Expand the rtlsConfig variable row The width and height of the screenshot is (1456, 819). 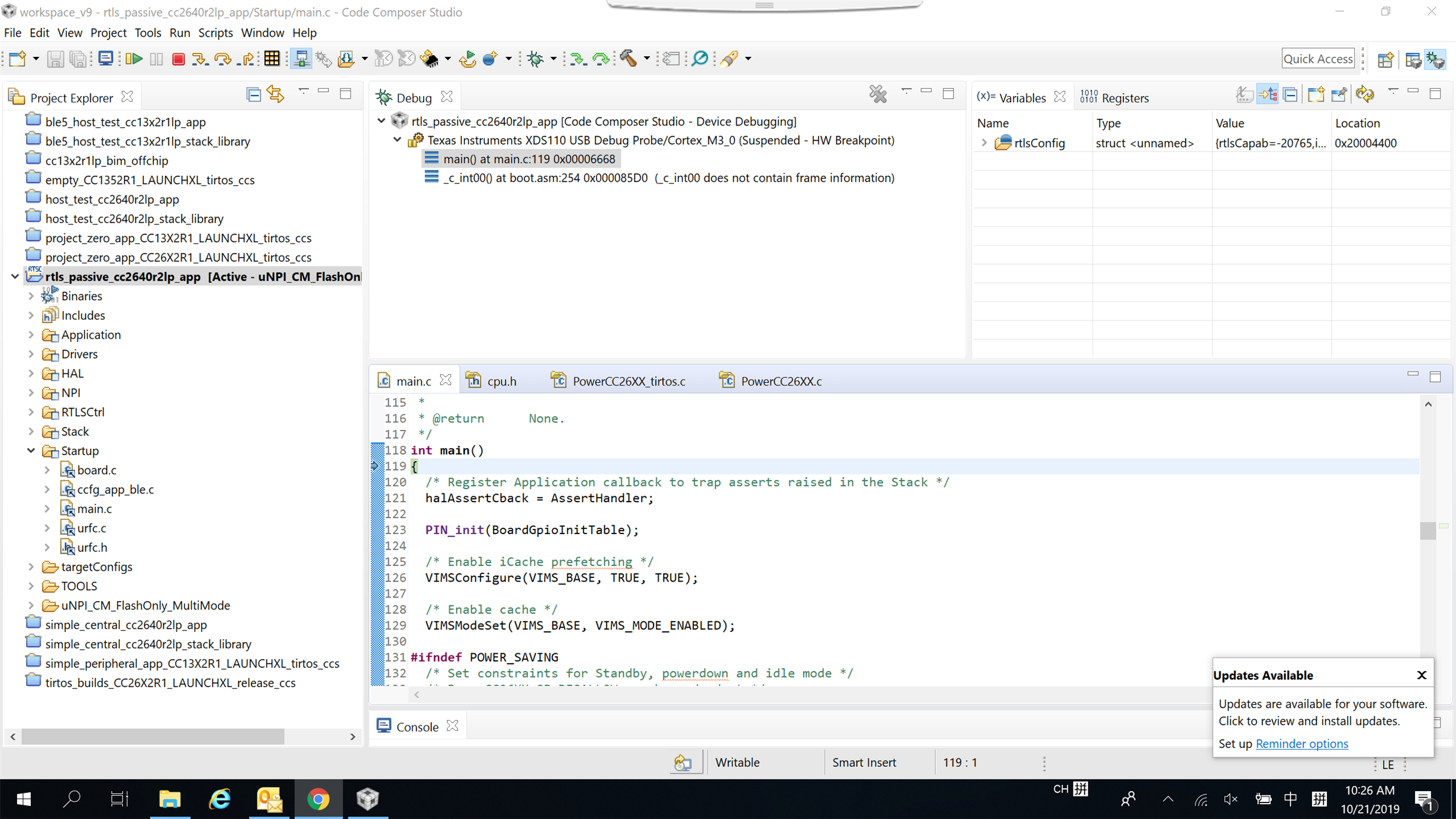click(984, 143)
